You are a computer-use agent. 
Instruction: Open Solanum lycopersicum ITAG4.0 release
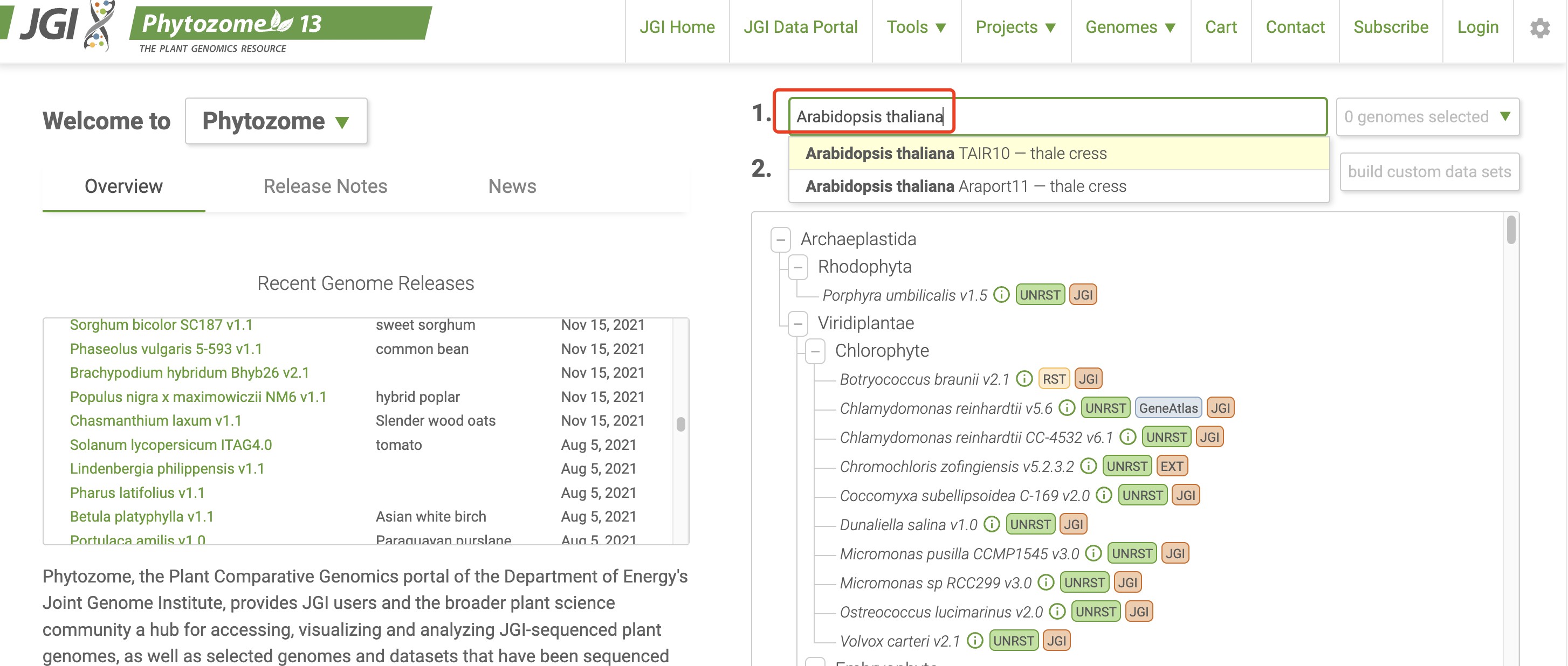pyautogui.click(x=170, y=445)
